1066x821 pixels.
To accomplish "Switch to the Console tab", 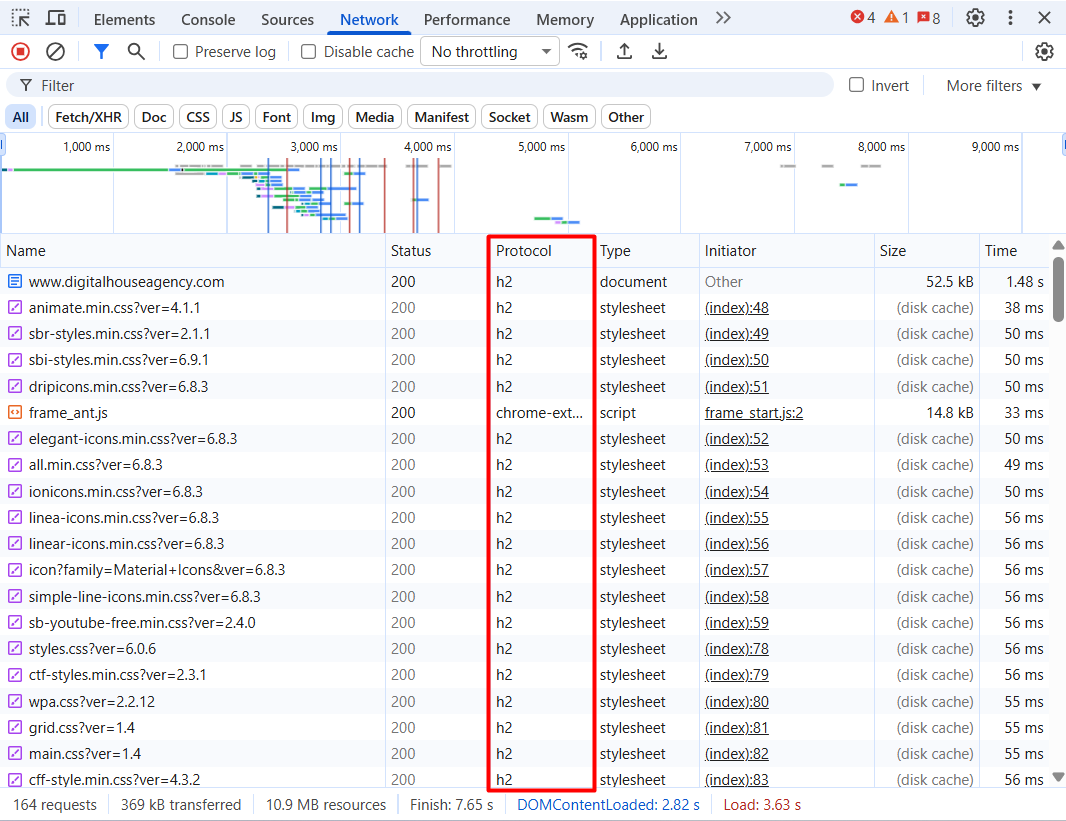I will click(x=208, y=20).
